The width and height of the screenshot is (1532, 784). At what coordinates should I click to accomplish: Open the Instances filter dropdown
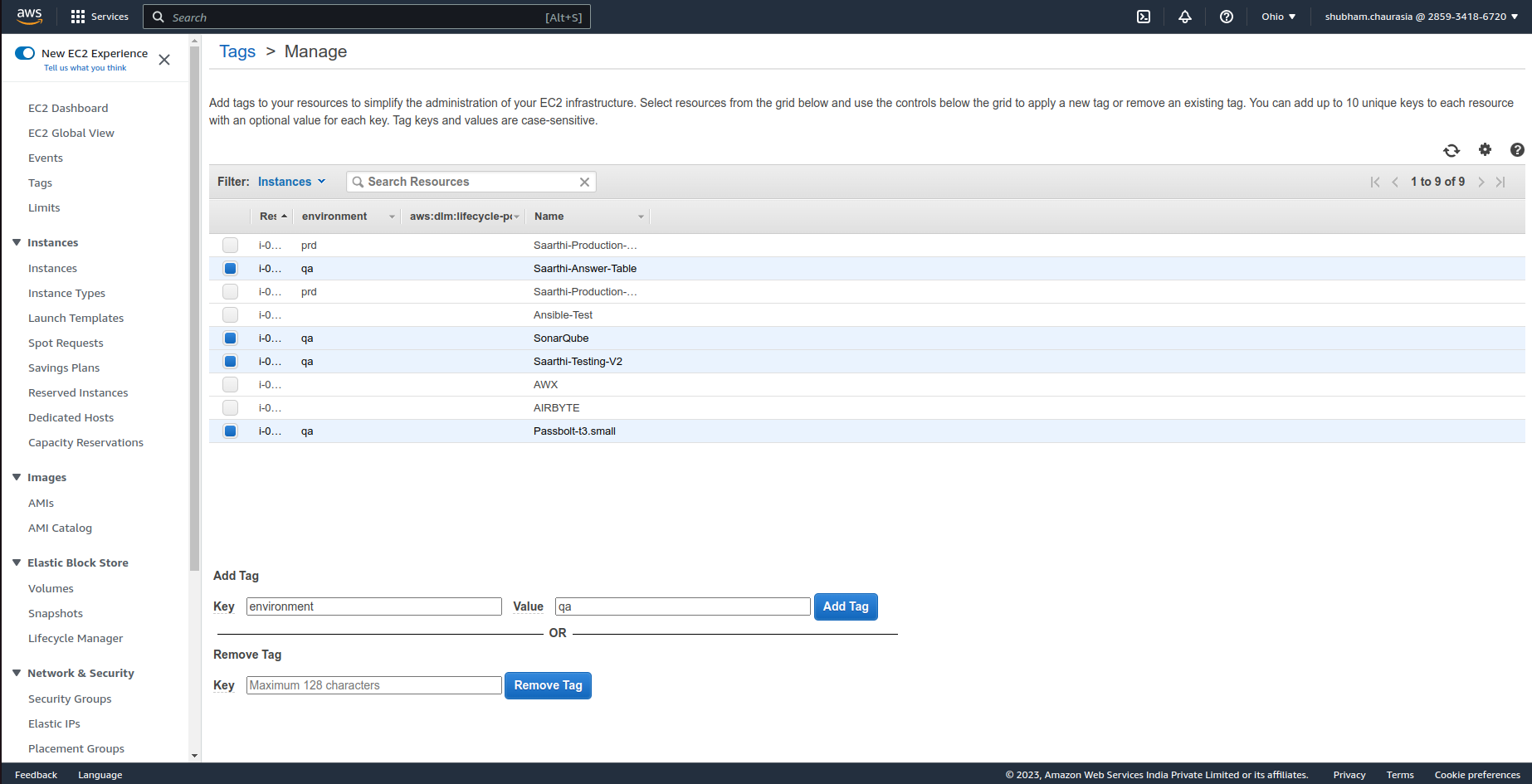tap(291, 182)
